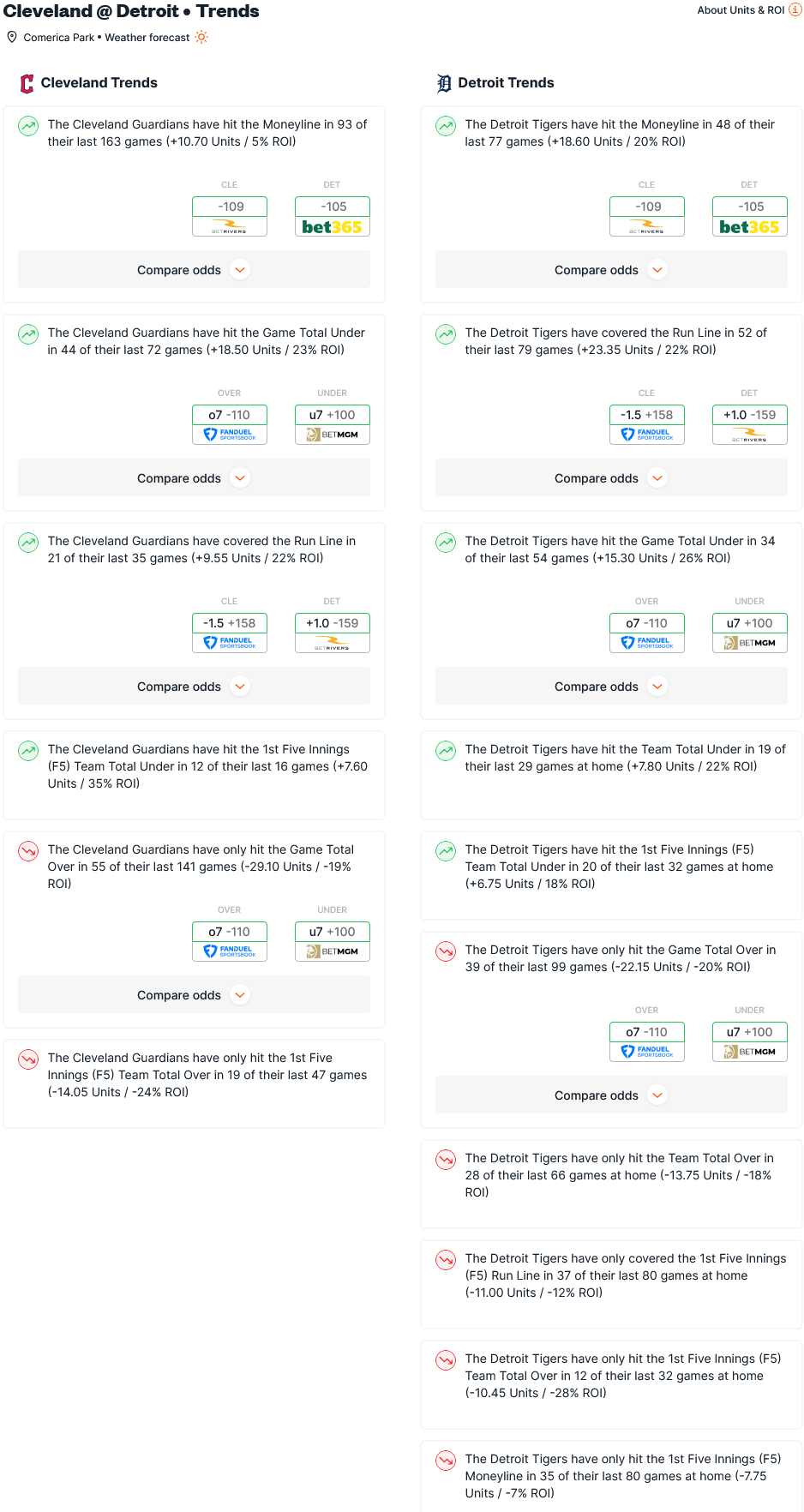Screen dimensions: 804x1512
Task: Select bet365 DET -105 odds in Cleveland Moneyline card
Action: point(333,216)
